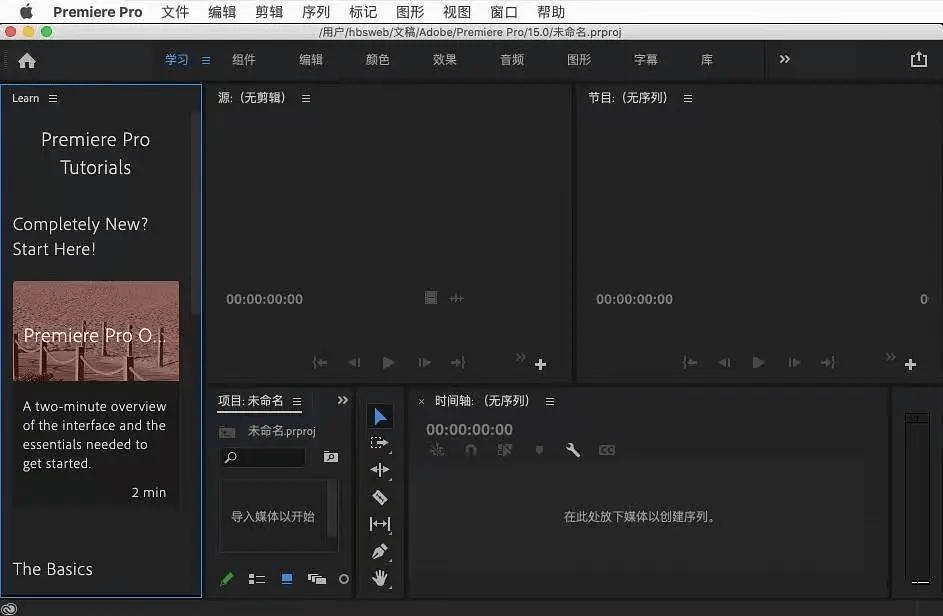
Task: Click Drag Audio Only icon in Source monitor
Action: [x=456, y=298]
